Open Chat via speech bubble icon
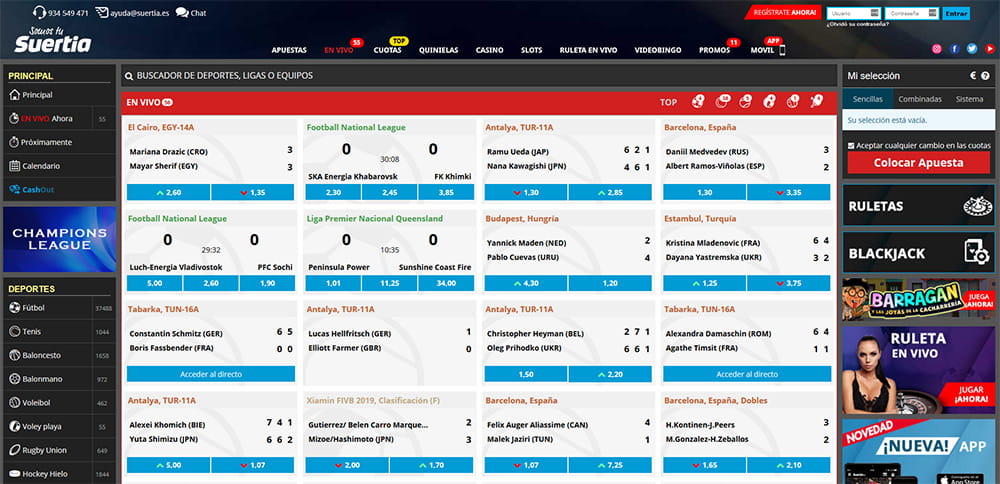This screenshot has width=1000, height=484. pos(182,12)
